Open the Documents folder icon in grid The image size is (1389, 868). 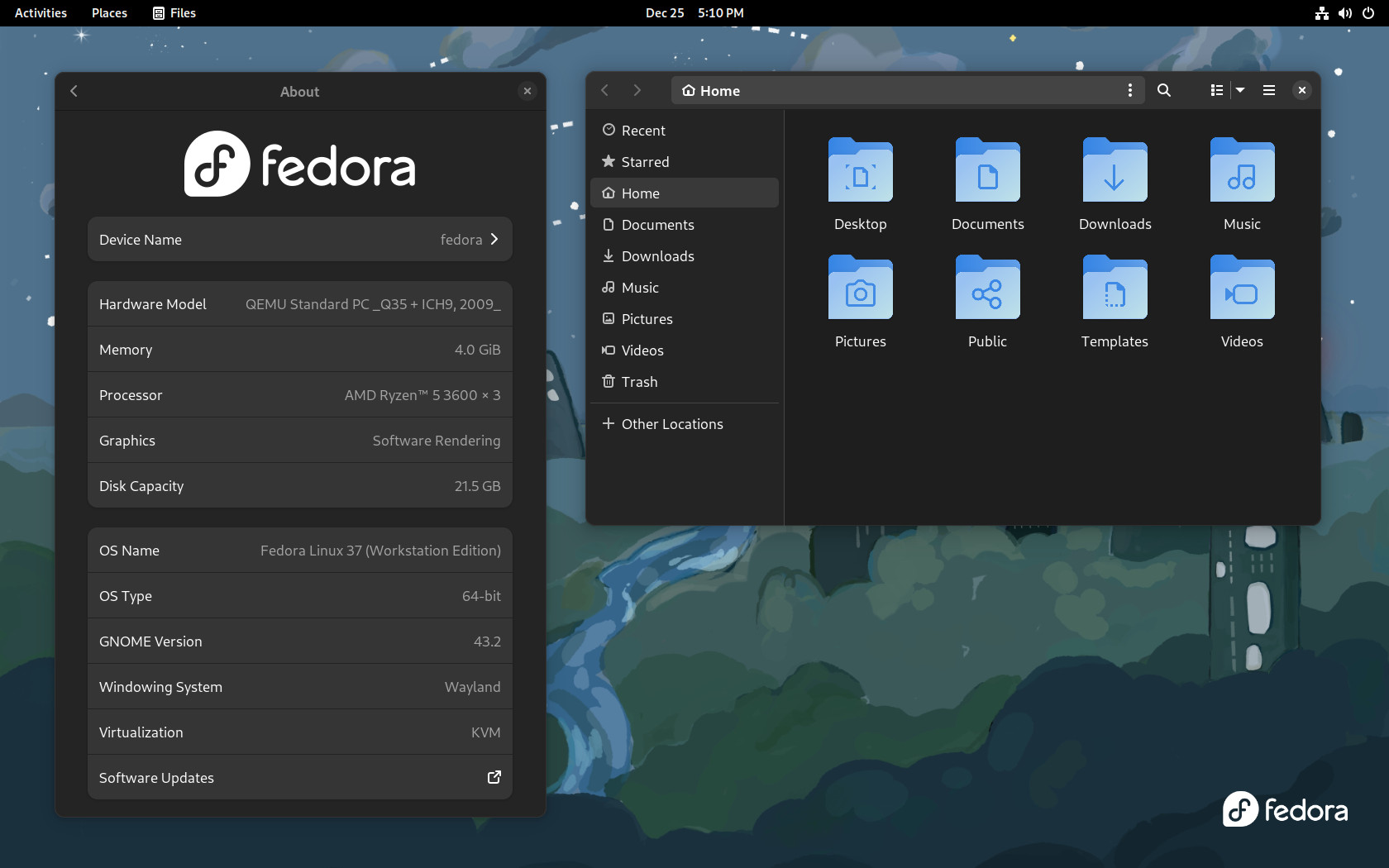pyautogui.click(x=987, y=170)
